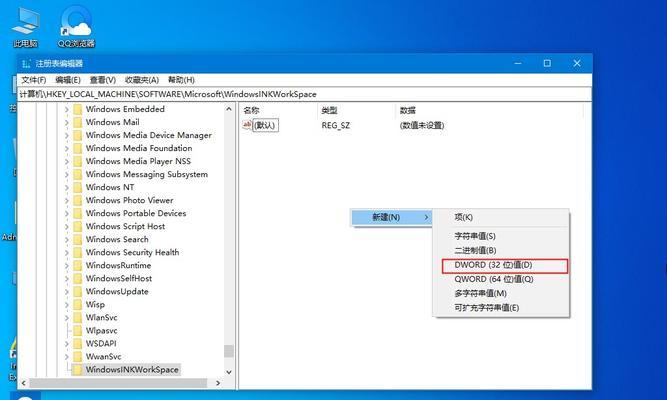Open the 文件(F) menu
Screen dimensions: 667x400
34,80
